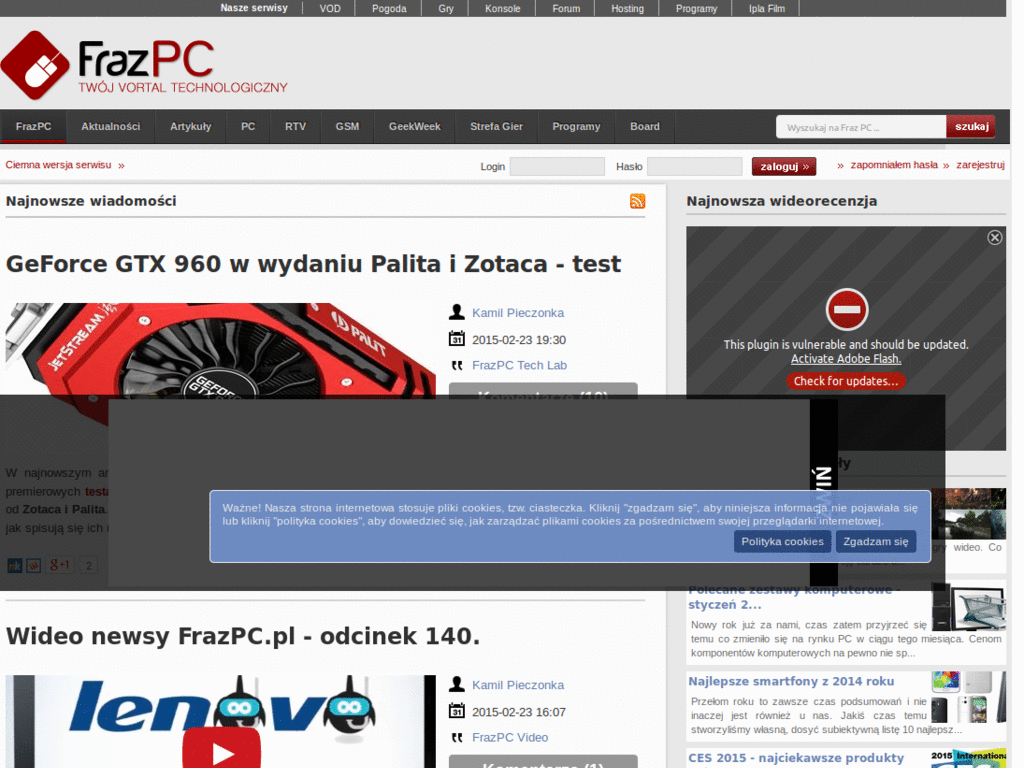Click the Google +1 share button
Viewport: 1024px width, 768px height.
[59, 564]
